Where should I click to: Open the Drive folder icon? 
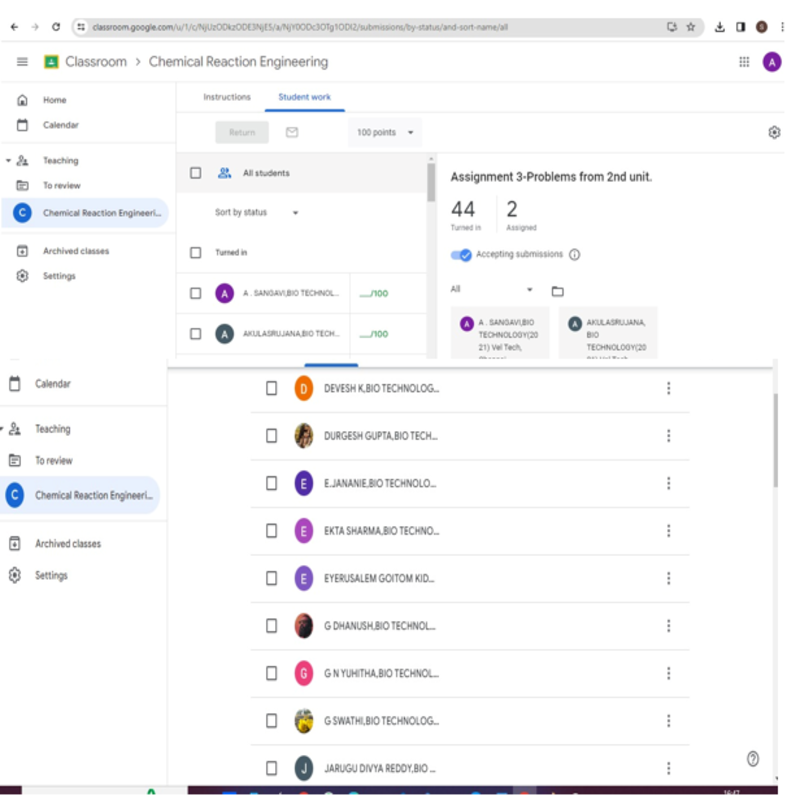558,291
